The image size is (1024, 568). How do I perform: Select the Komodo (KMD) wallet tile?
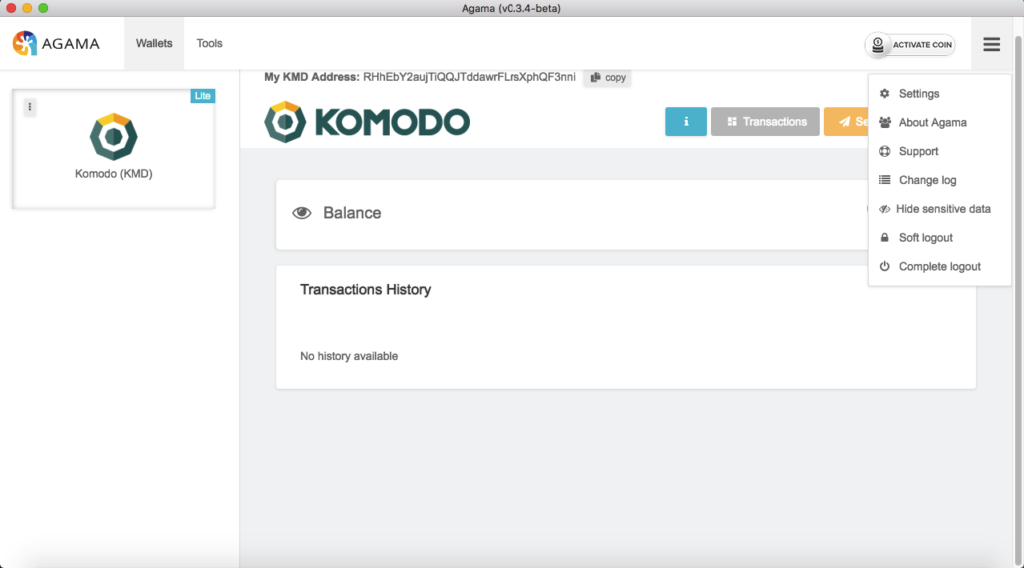point(114,149)
